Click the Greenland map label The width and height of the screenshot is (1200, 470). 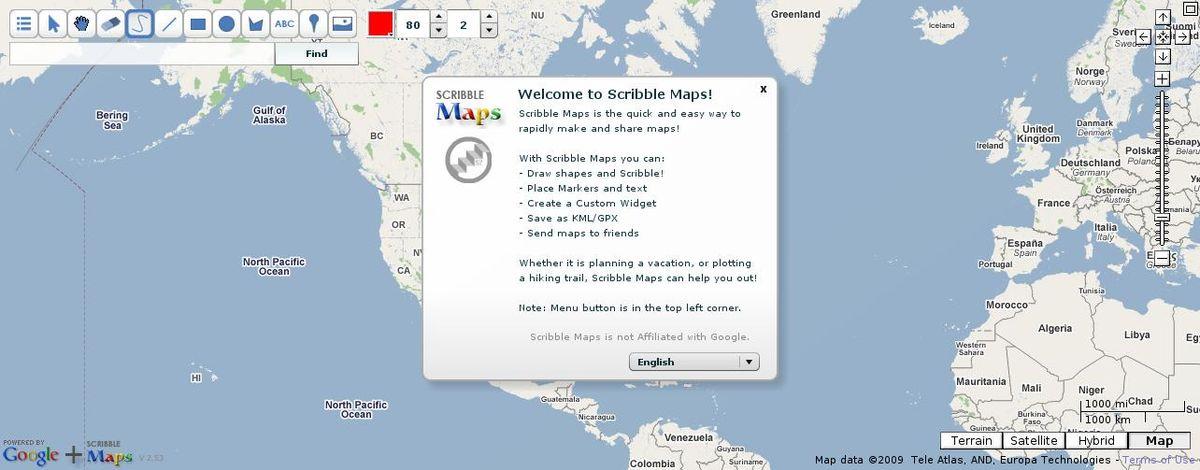point(796,14)
